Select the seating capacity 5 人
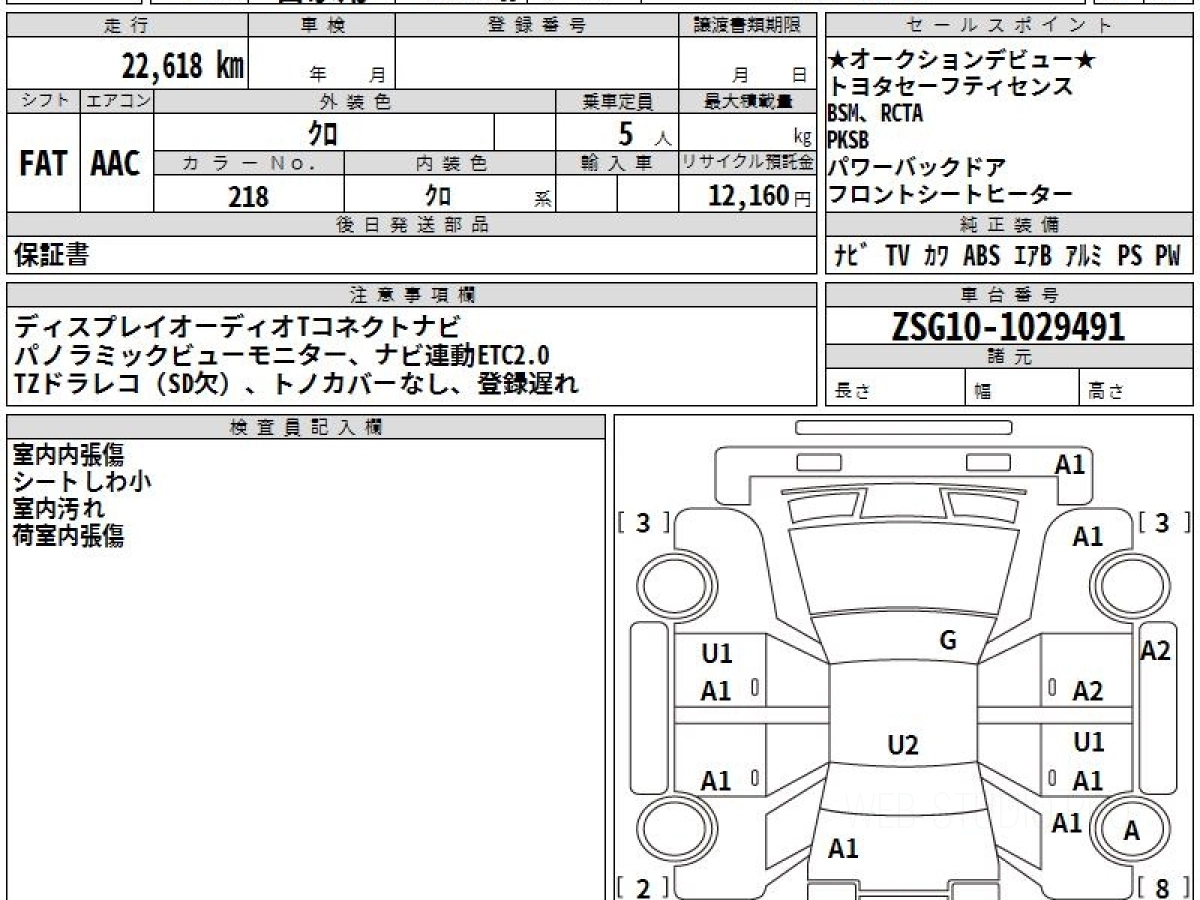1200x900 pixels. click(644, 133)
